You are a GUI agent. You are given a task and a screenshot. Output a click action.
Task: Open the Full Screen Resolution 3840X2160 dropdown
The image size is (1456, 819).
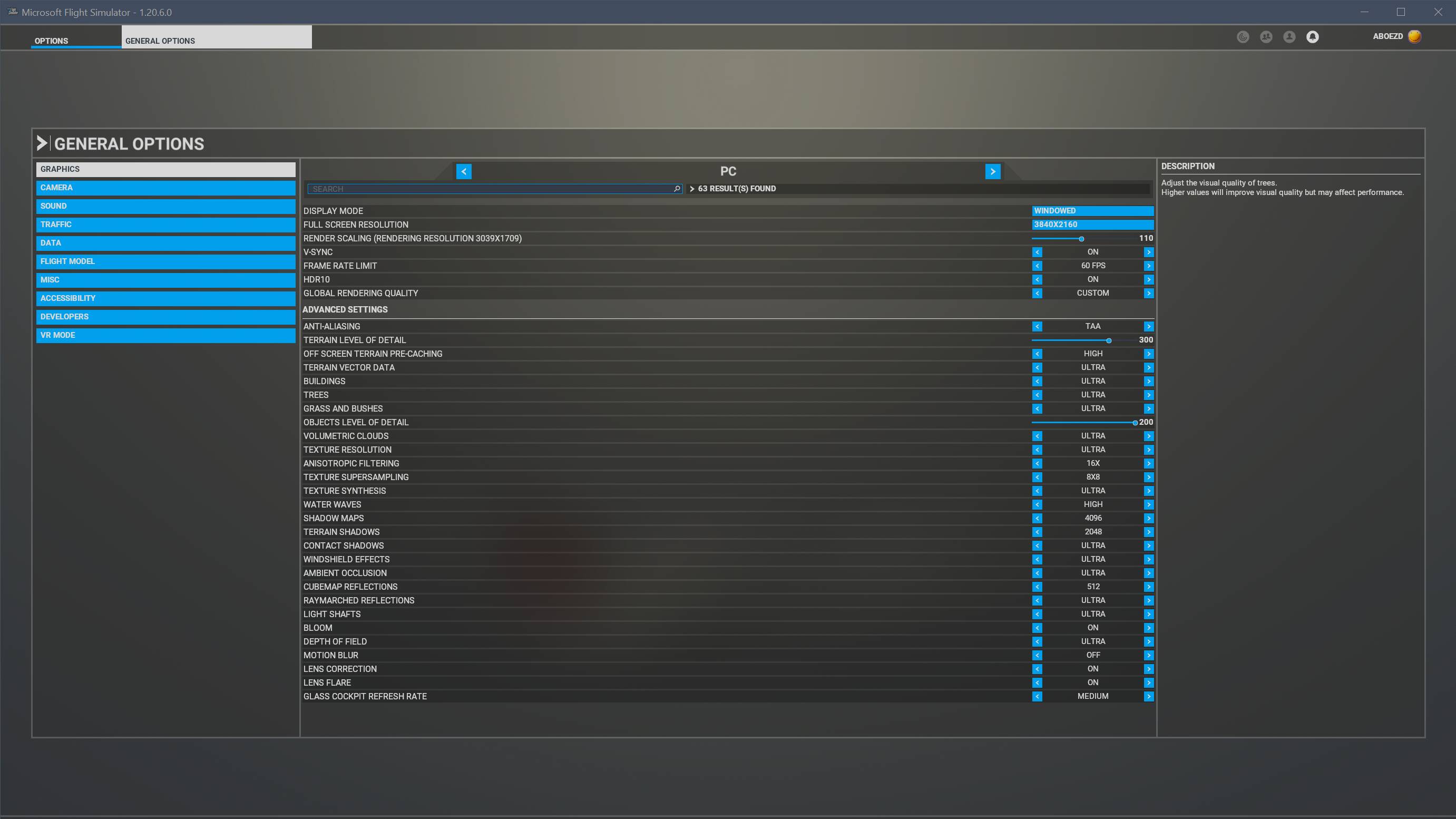[x=1092, y=225]
